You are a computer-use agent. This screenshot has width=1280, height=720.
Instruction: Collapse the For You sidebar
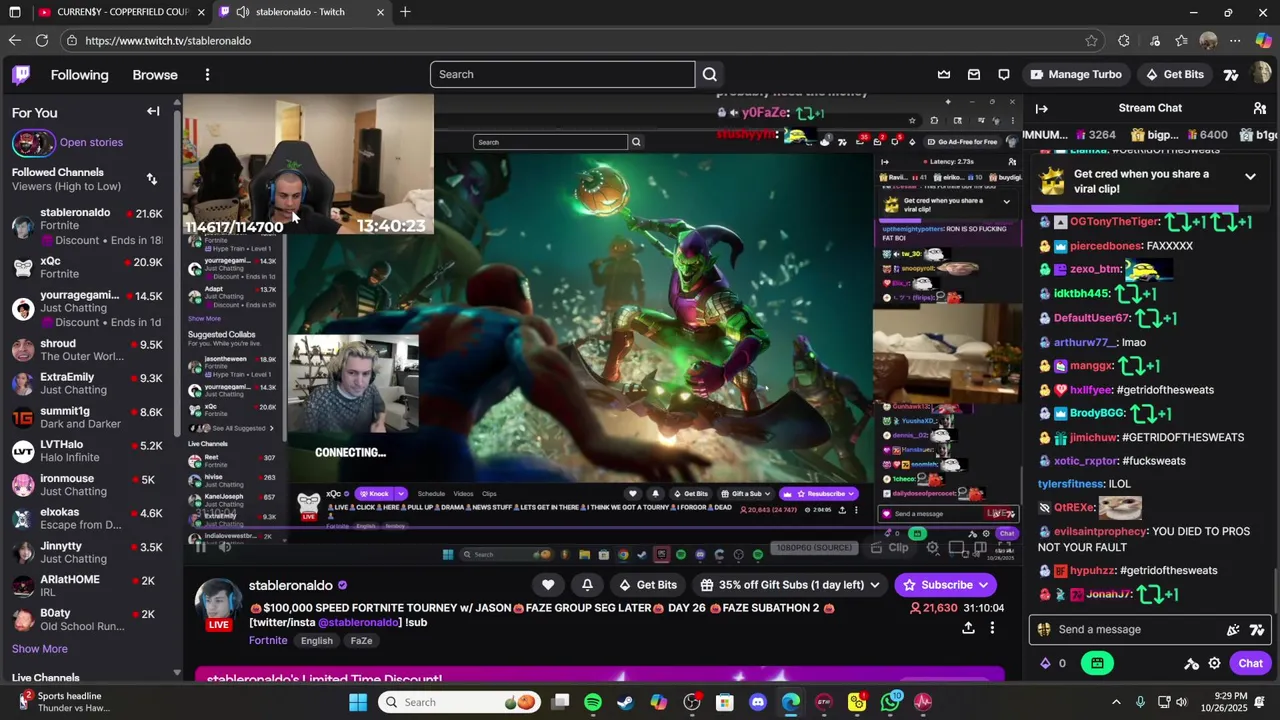(x=153, y=112)
